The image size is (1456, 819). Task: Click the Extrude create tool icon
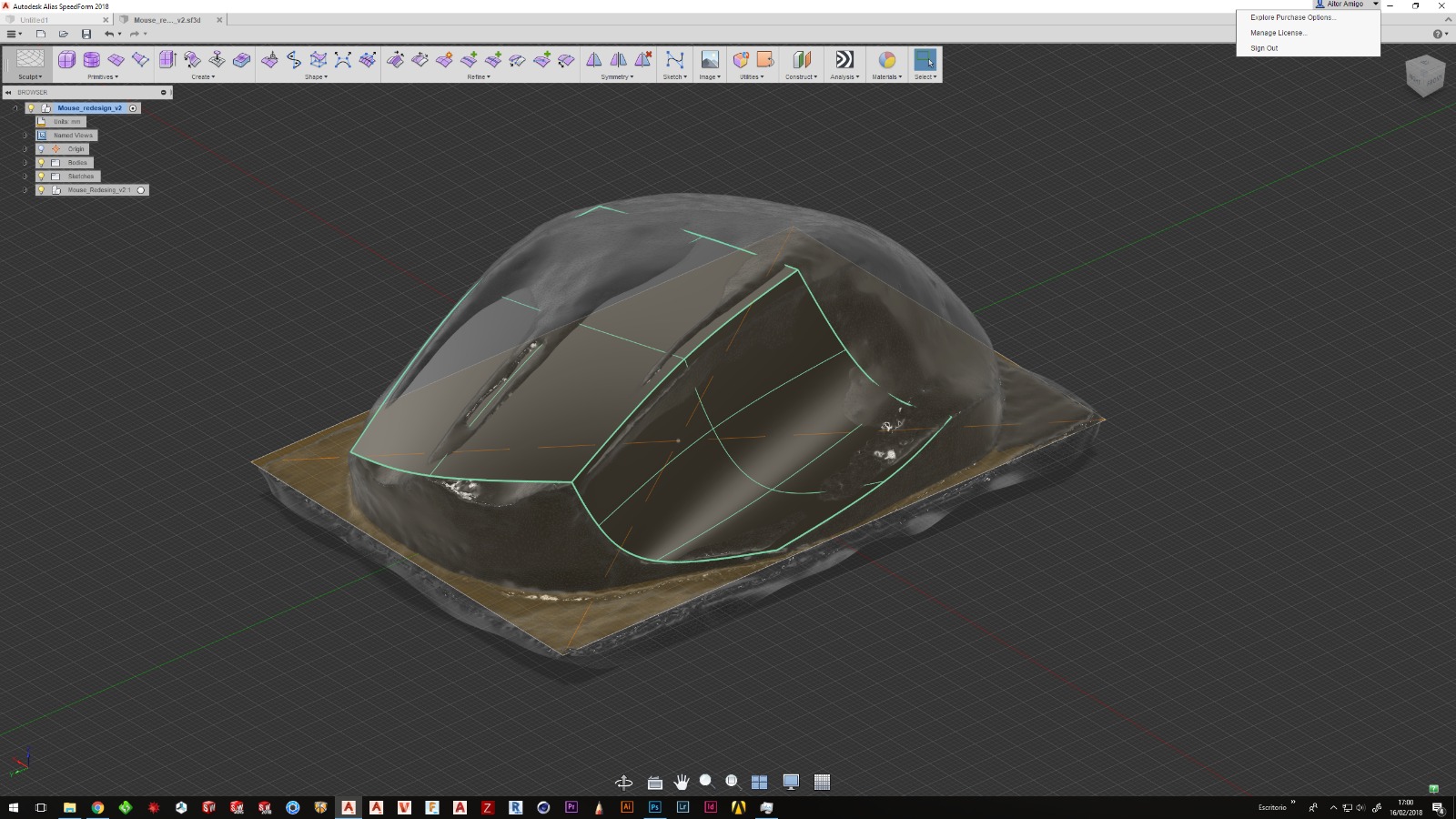pyautogui.click(x=167, y=60)
